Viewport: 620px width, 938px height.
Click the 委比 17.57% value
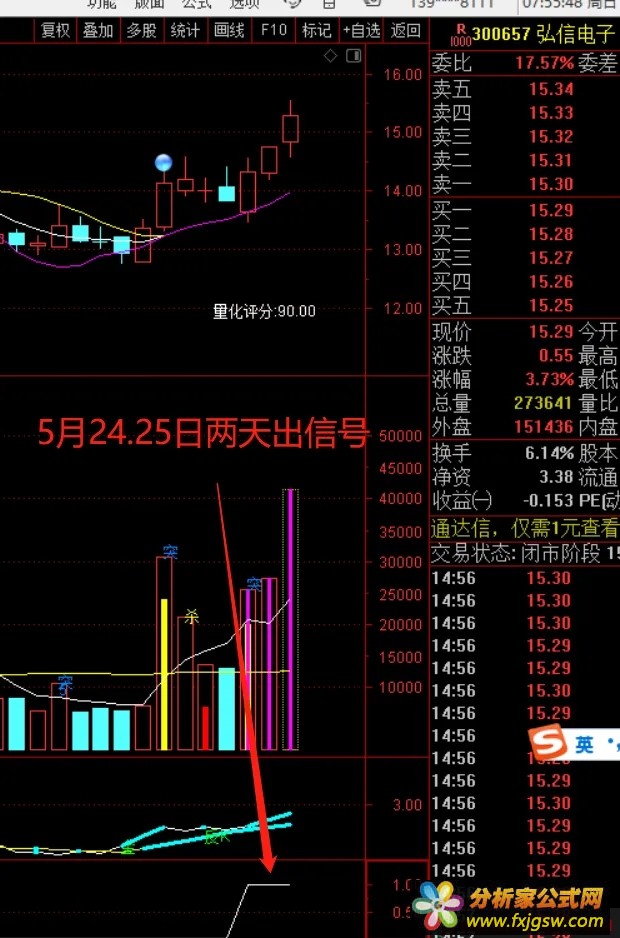click(x=544, y=63)
